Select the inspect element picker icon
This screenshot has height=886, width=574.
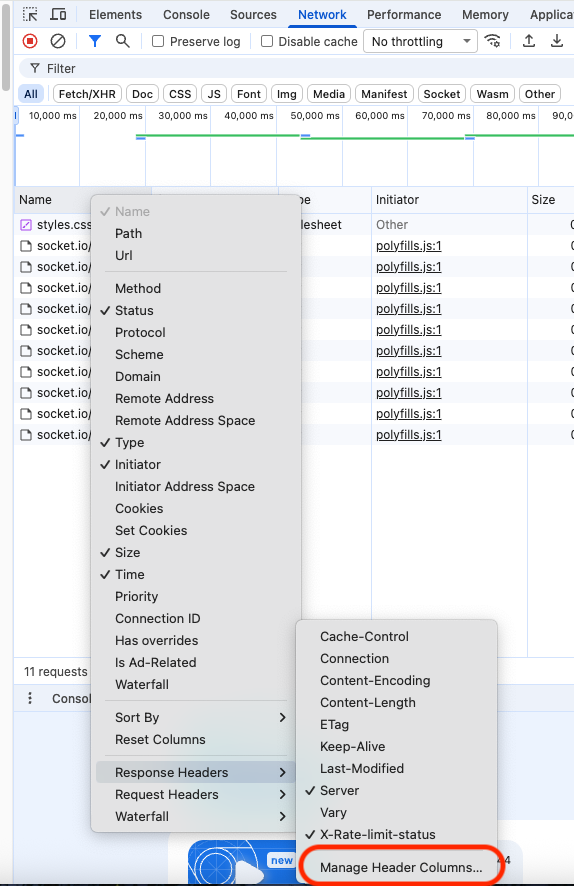[30, 14]
